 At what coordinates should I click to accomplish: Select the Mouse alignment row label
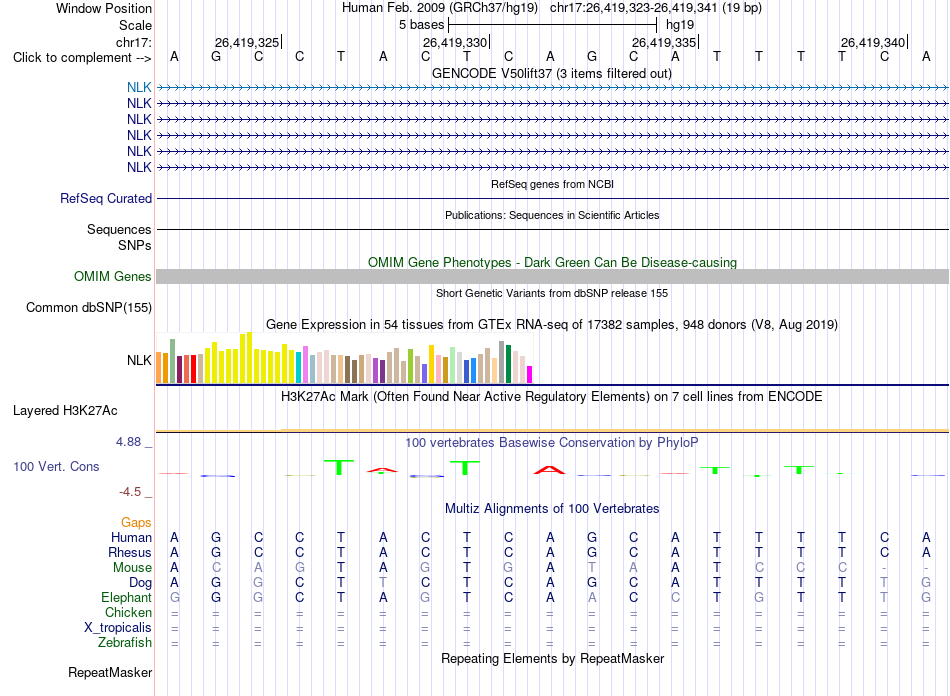132,568
